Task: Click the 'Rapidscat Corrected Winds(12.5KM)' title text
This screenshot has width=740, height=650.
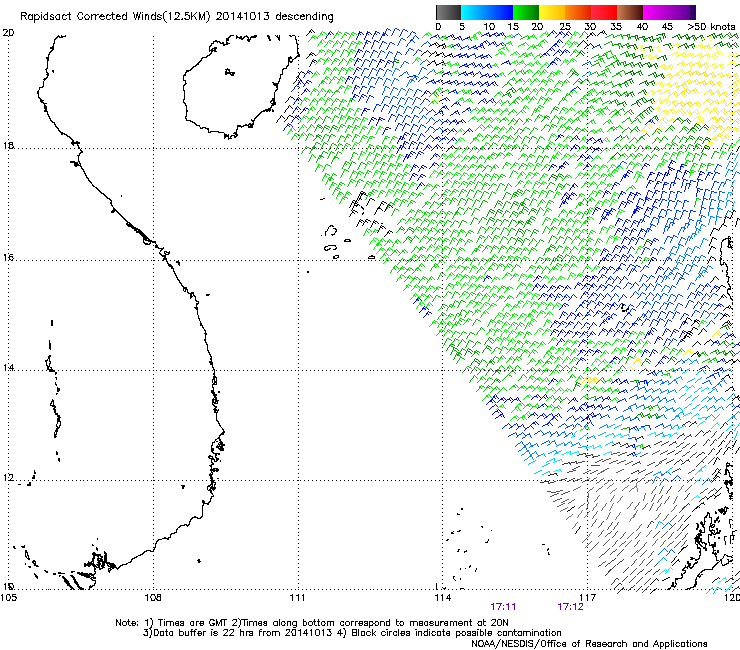Action: point(115,17)
